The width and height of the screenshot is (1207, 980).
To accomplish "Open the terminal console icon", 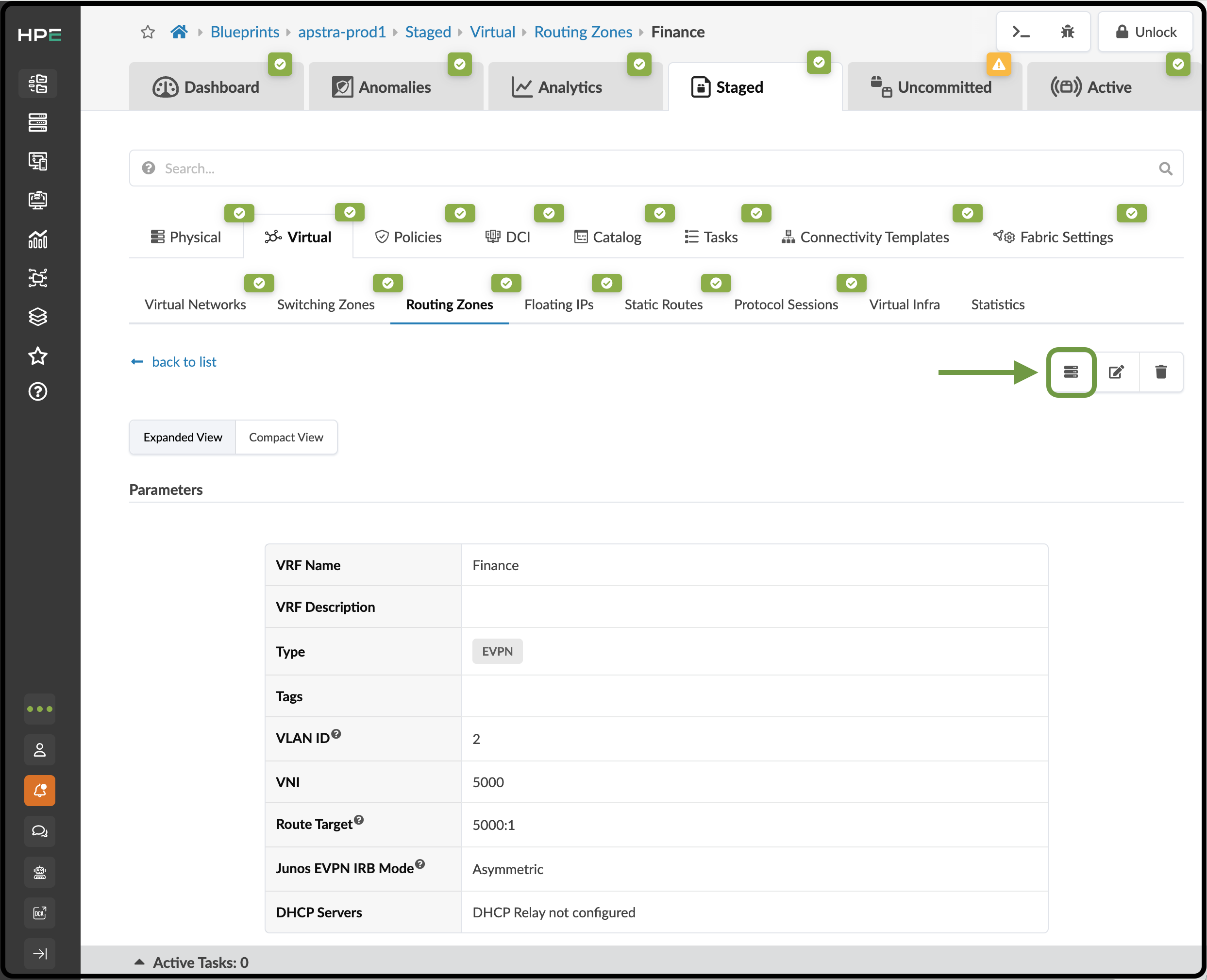I will point(1021,32).
